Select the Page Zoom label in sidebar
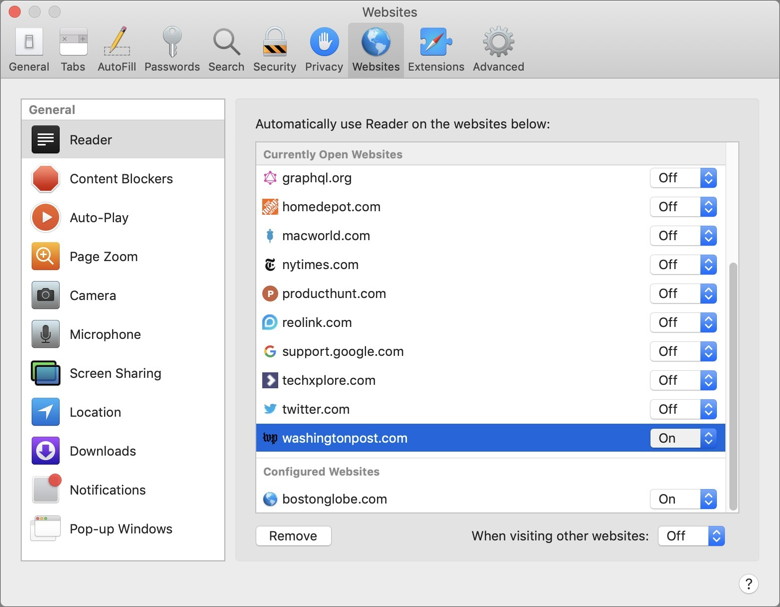This screenshot has width=780, height=607. 103,257
